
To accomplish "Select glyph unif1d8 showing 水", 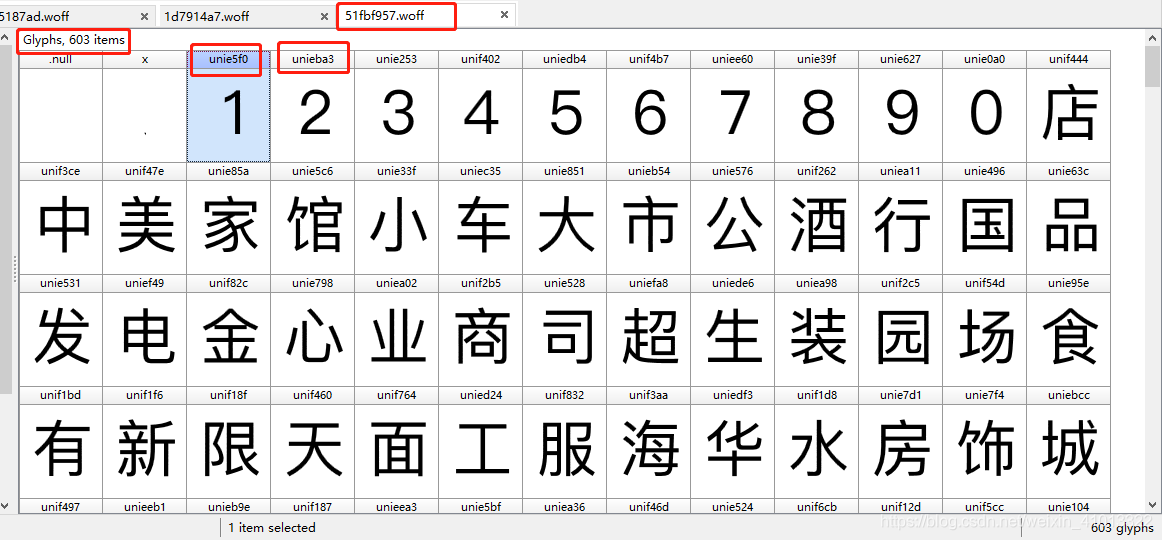I will click(817, 442).
